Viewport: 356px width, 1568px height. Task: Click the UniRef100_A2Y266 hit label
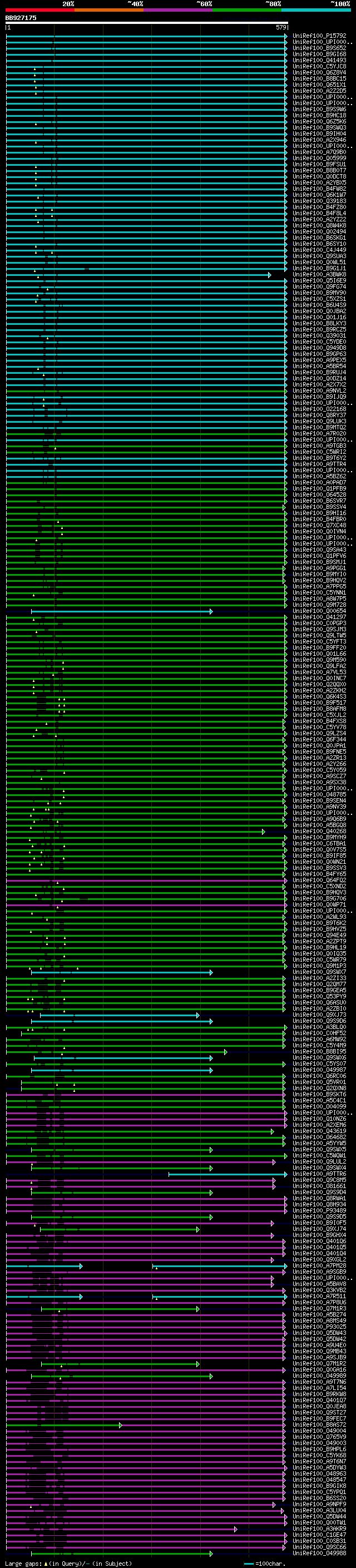pos(319,764)
